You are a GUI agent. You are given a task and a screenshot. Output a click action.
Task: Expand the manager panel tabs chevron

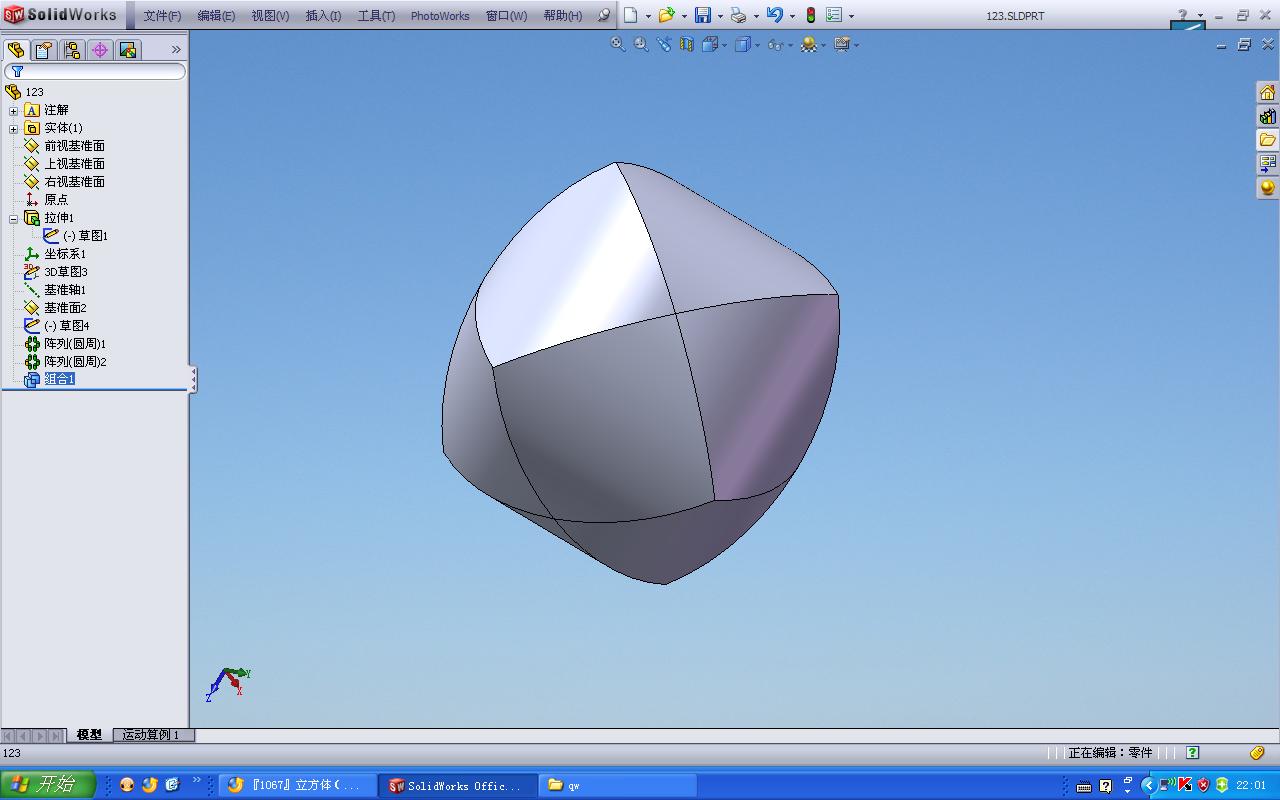tap(176, 49)
